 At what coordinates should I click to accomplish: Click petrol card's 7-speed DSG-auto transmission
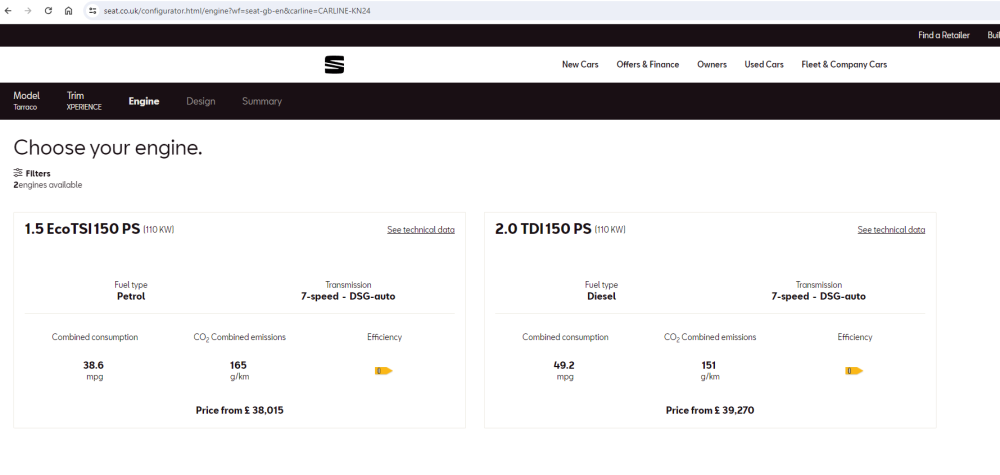[348, 296]
